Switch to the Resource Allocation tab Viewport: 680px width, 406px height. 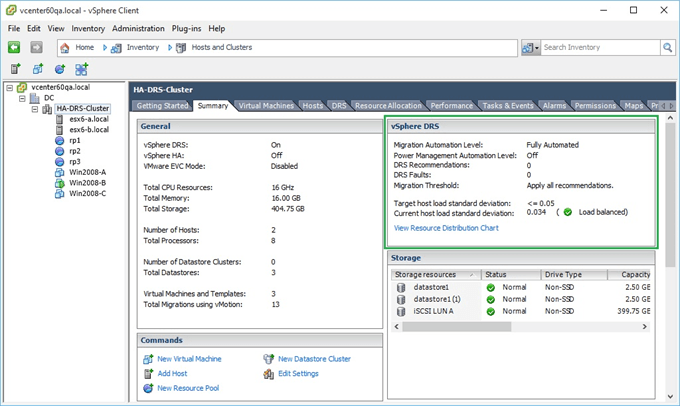[388, 106]
